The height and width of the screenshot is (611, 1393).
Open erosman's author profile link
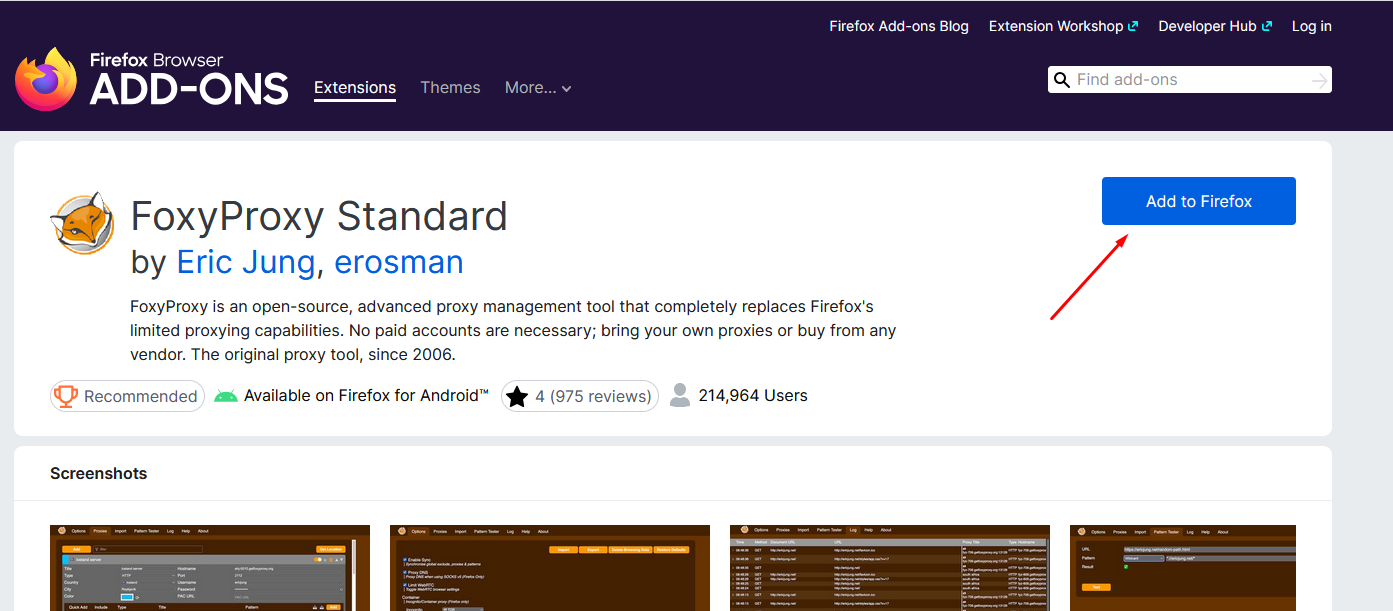click(398, 262)
